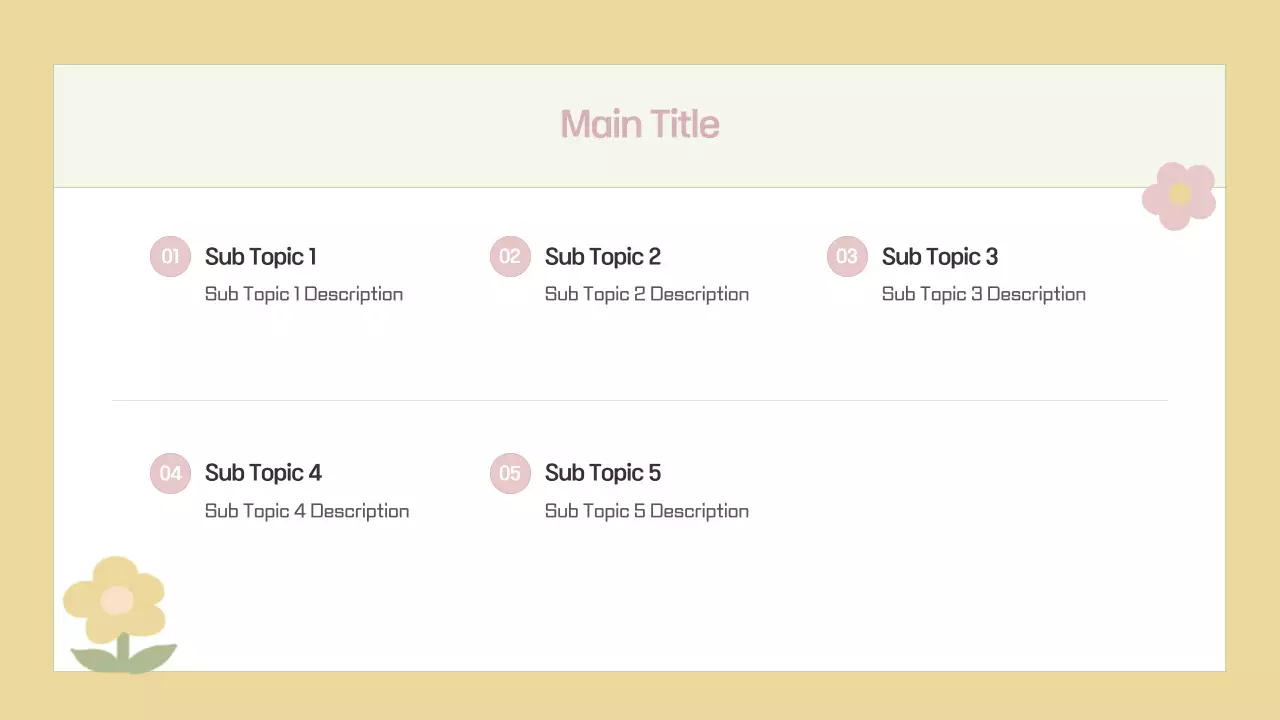The height and width of the screenshot is (720, 1280).
Task: Click the Sub Topic 5 Description text
Action: (647, 511)
